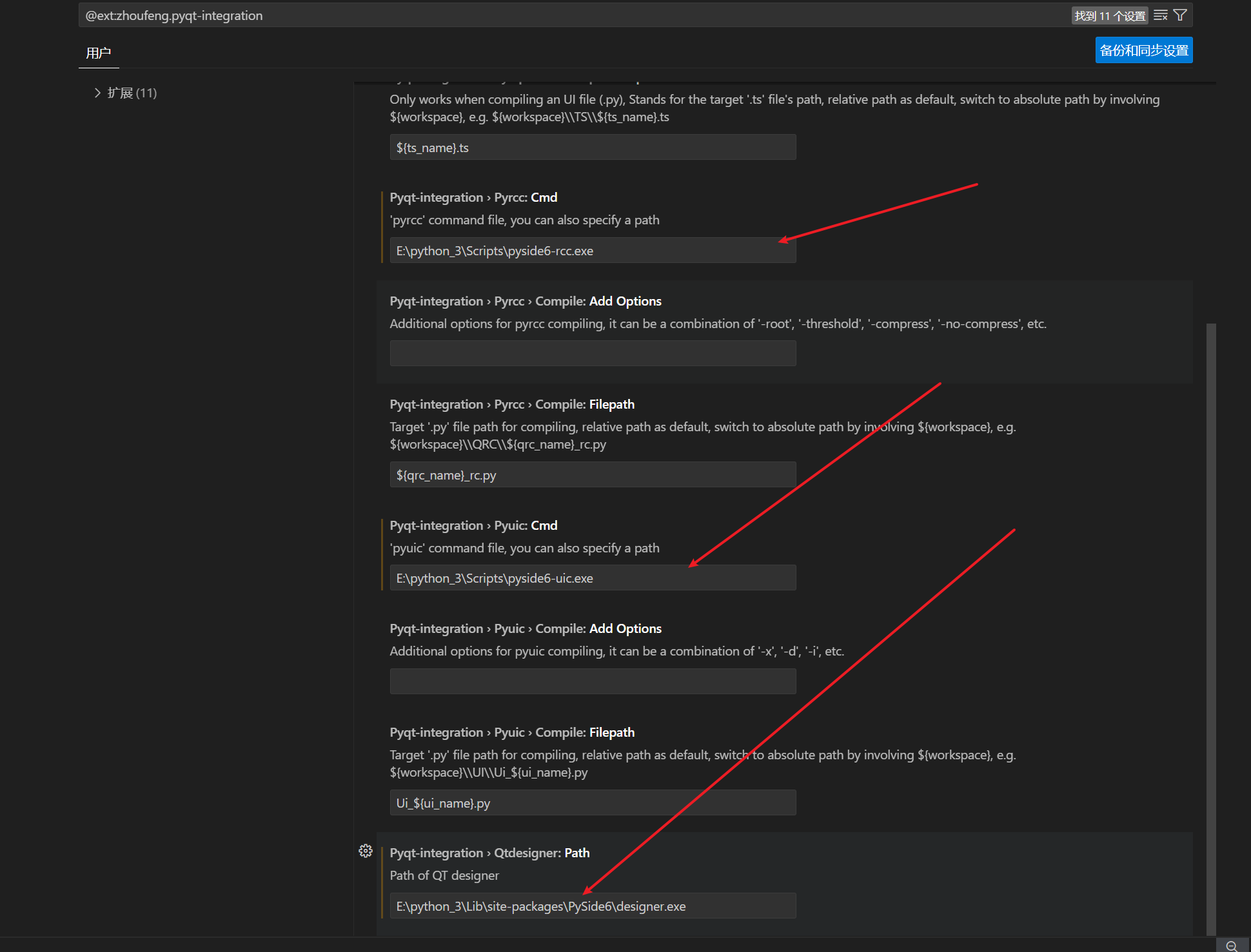Focus the Qtdesigner Path input field
The image size is (1251, 952).
tap(592, 906)
